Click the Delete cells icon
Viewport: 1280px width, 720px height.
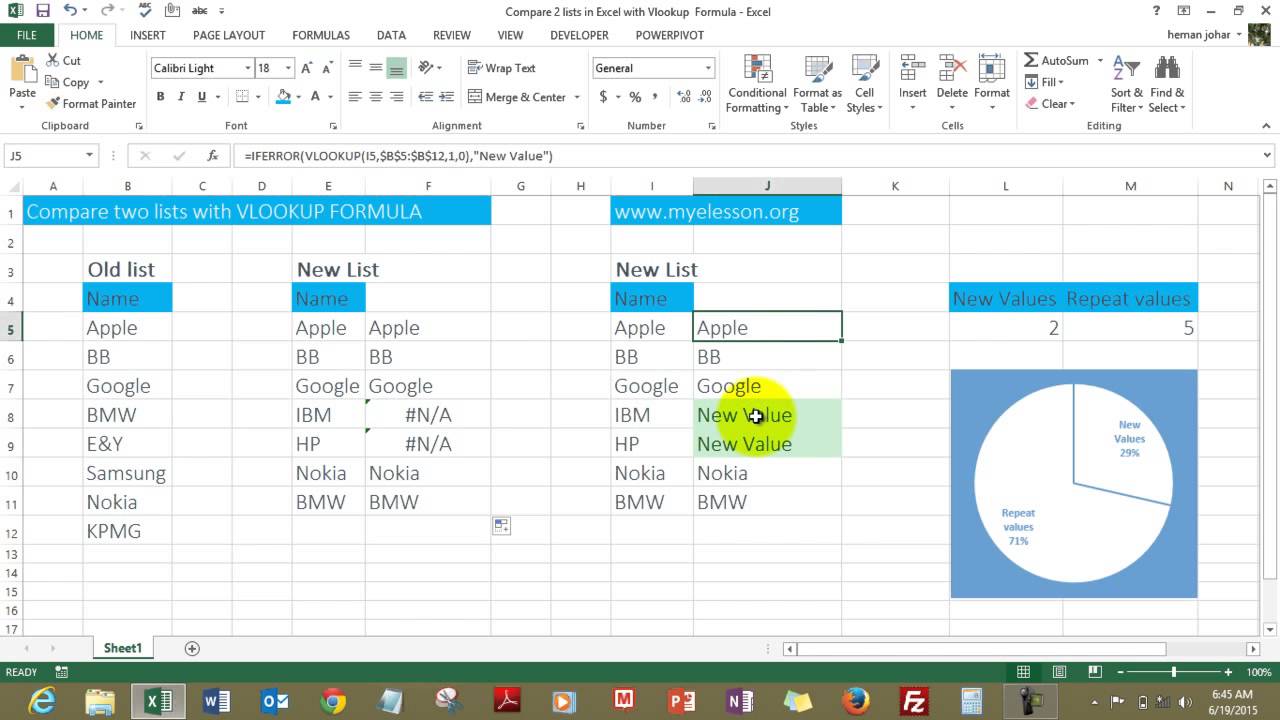point(952,69)
